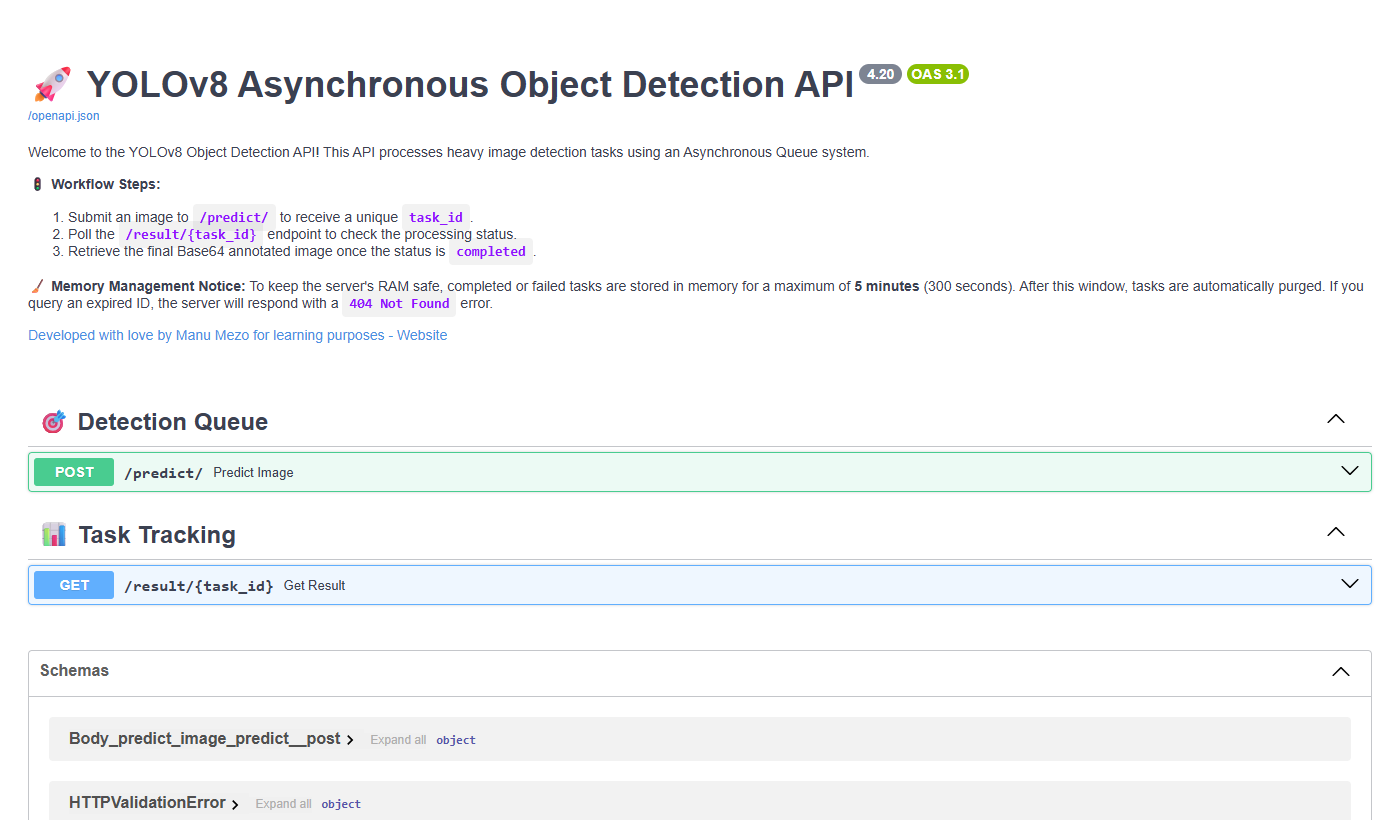Click the Get Result summary text

point(314,586)
